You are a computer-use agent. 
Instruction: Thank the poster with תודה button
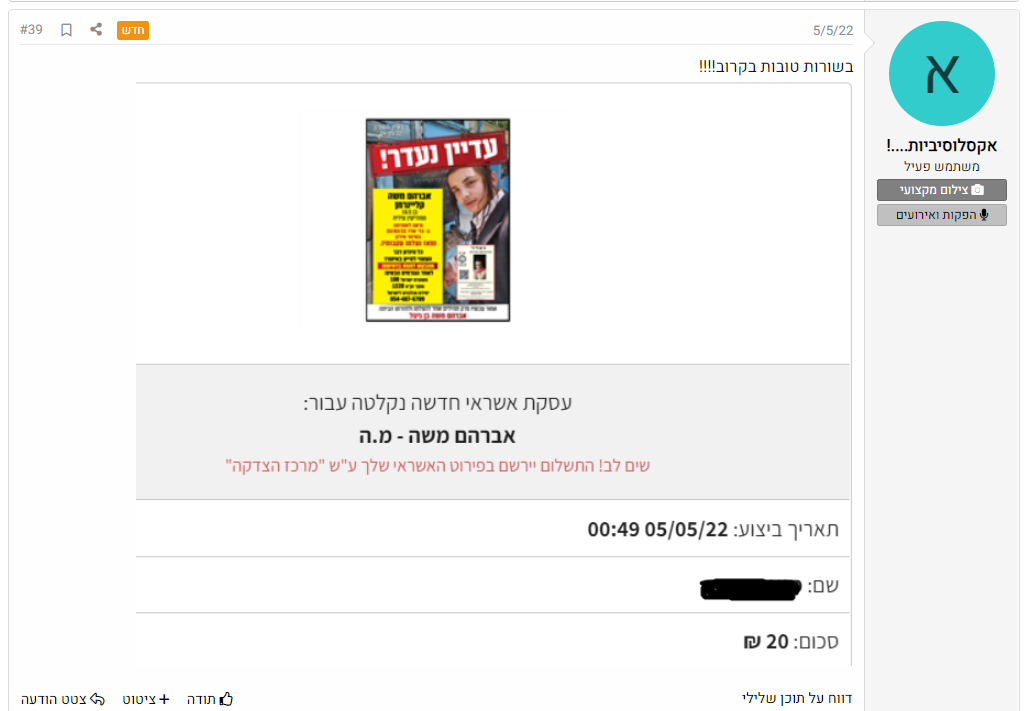click(210, 699)
